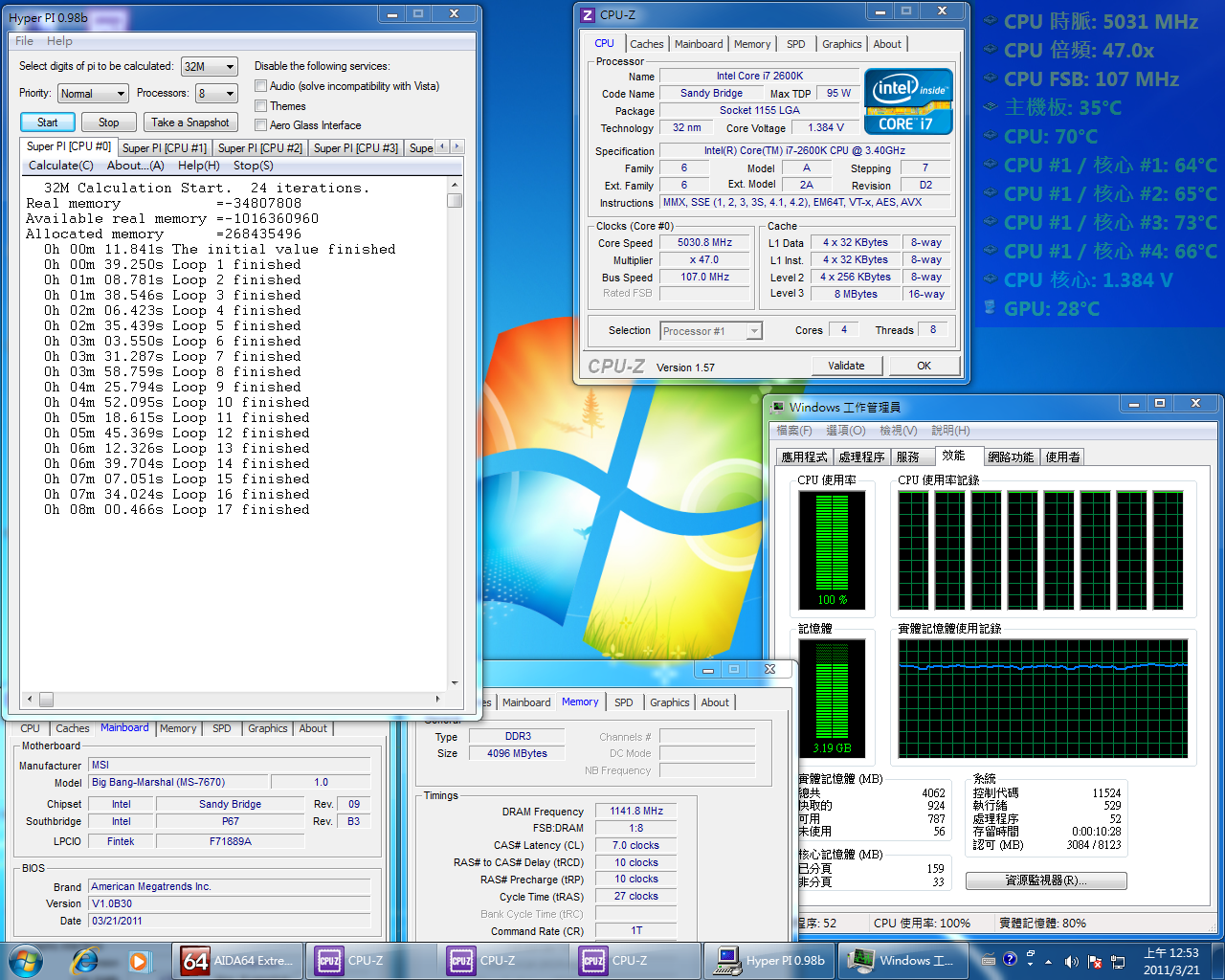Open 說明(H) menu in Task Manager
This screenshot has height=980, width=1225.
click(x=950, y=431)
